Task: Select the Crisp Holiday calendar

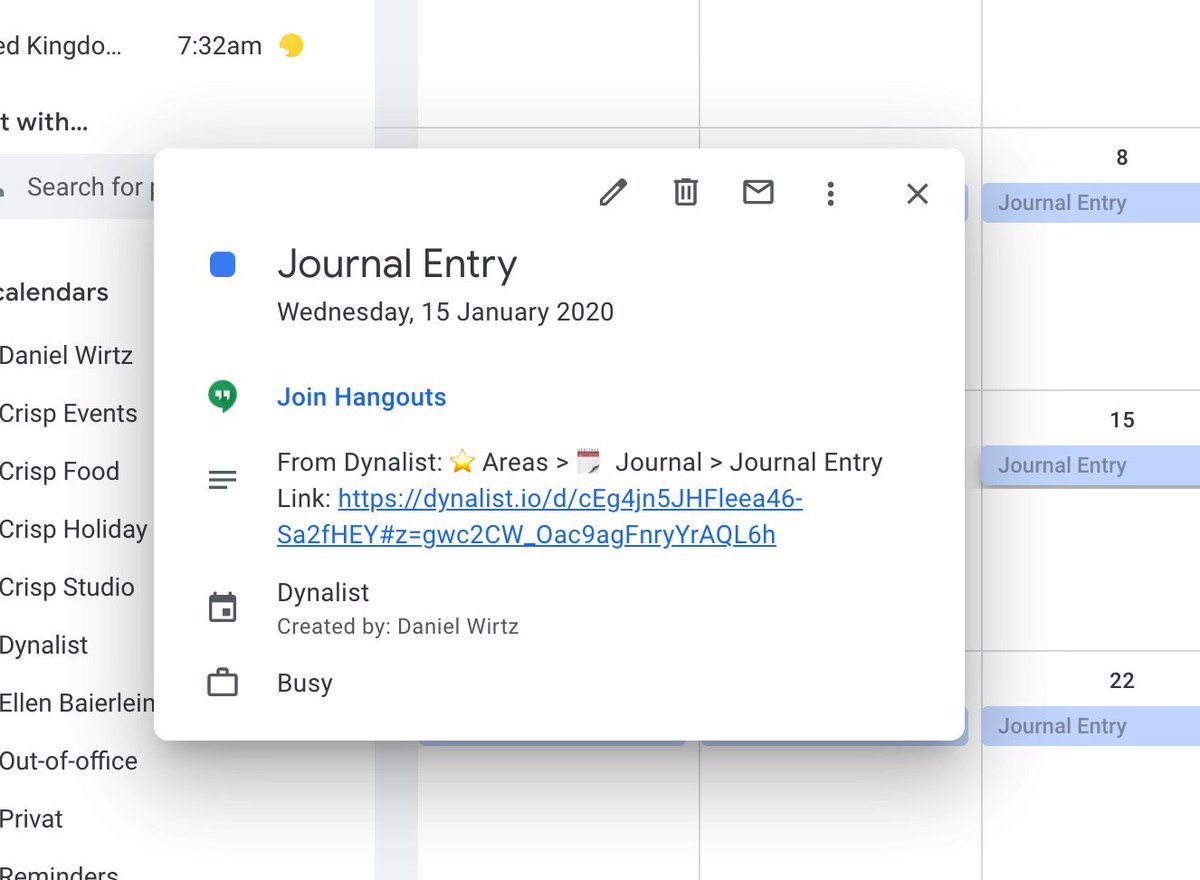Action: [x=73, y=529]
